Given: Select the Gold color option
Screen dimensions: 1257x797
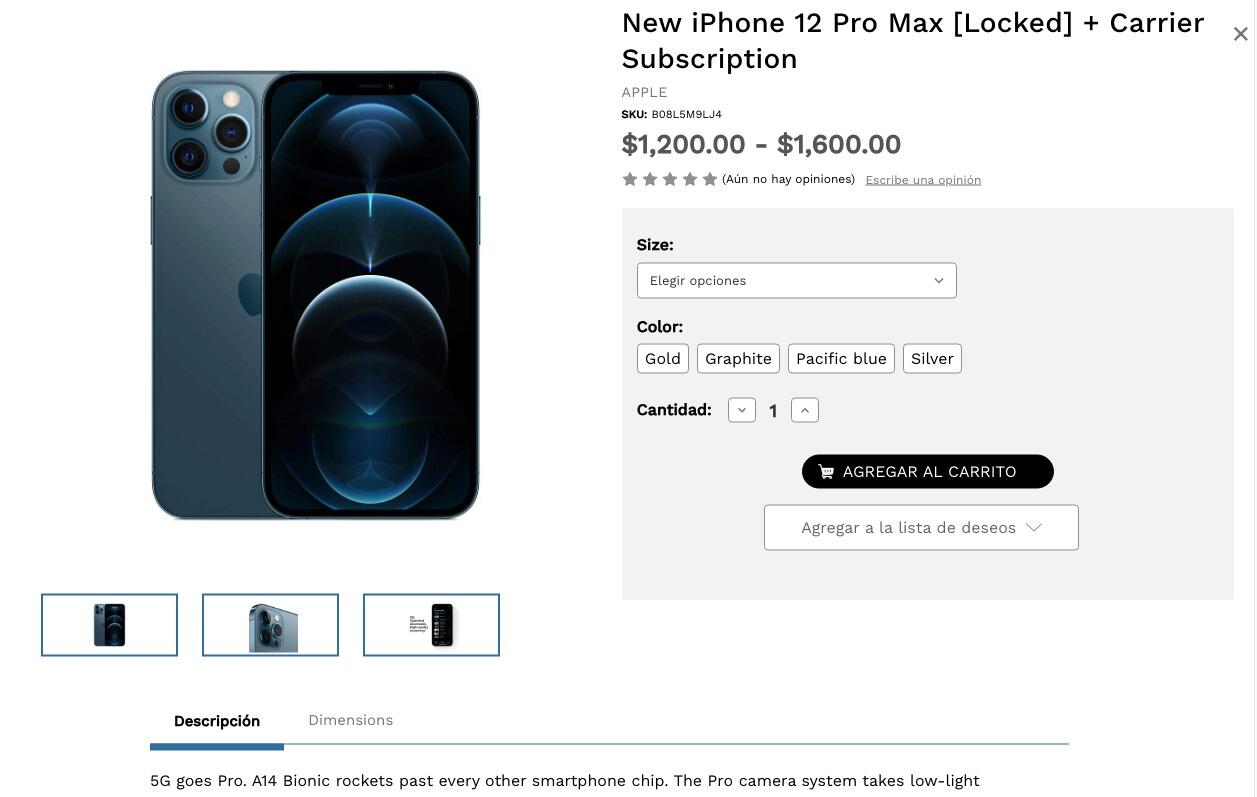Looking at the screenshot, I should [x=663, y=359].
